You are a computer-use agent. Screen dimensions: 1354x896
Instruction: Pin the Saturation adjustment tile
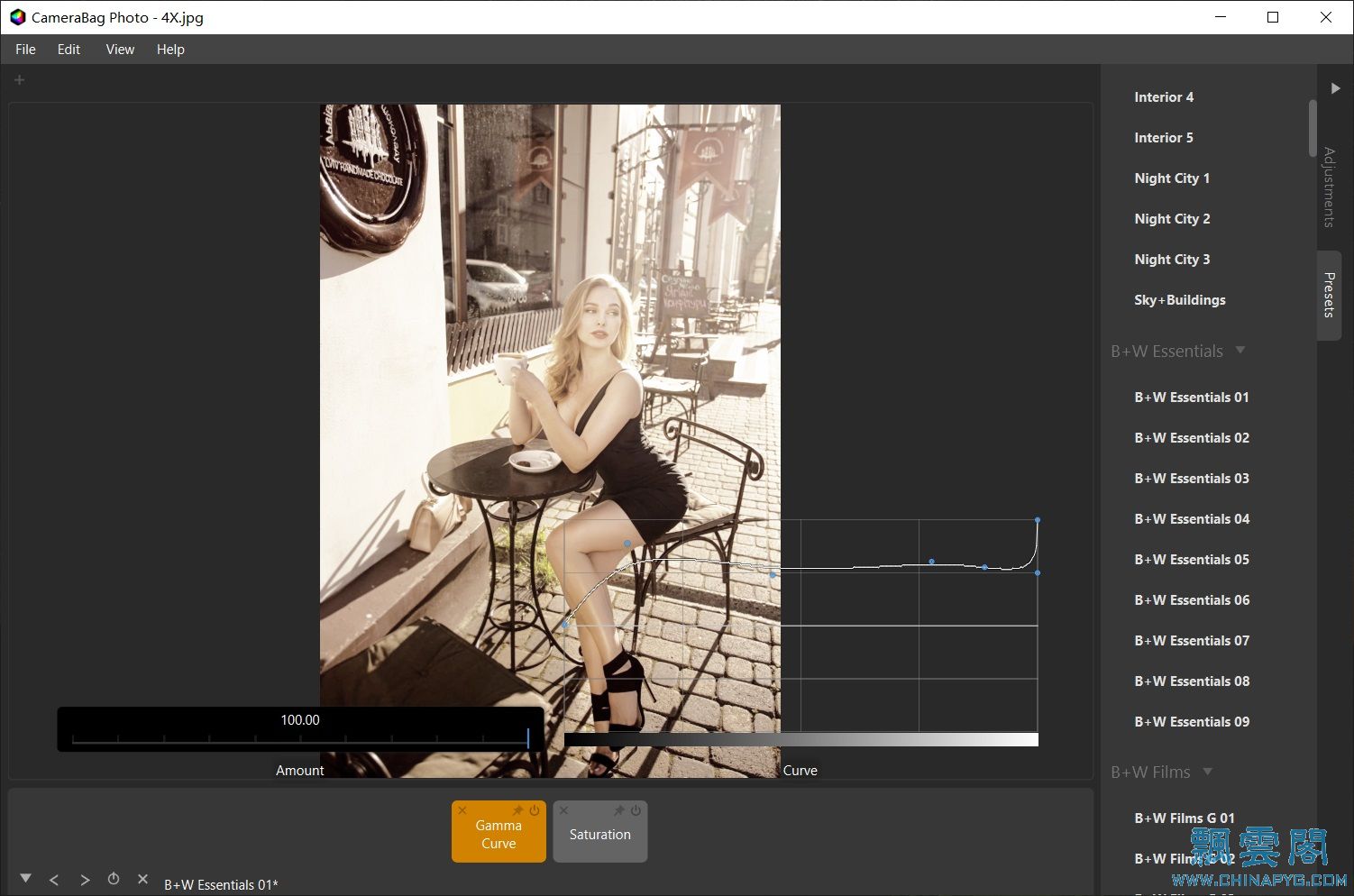tap(619, 810)
